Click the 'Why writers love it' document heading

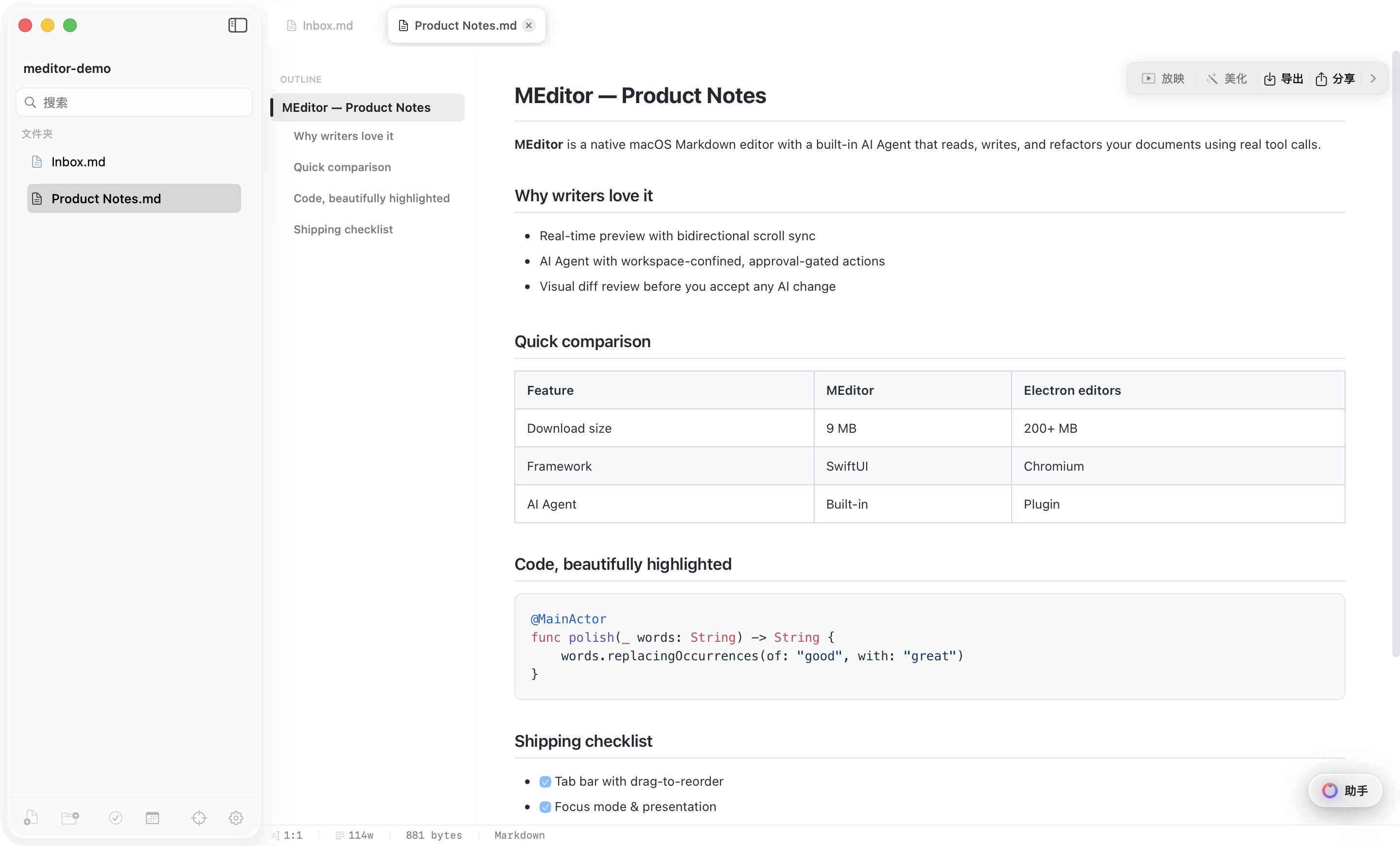583,195
